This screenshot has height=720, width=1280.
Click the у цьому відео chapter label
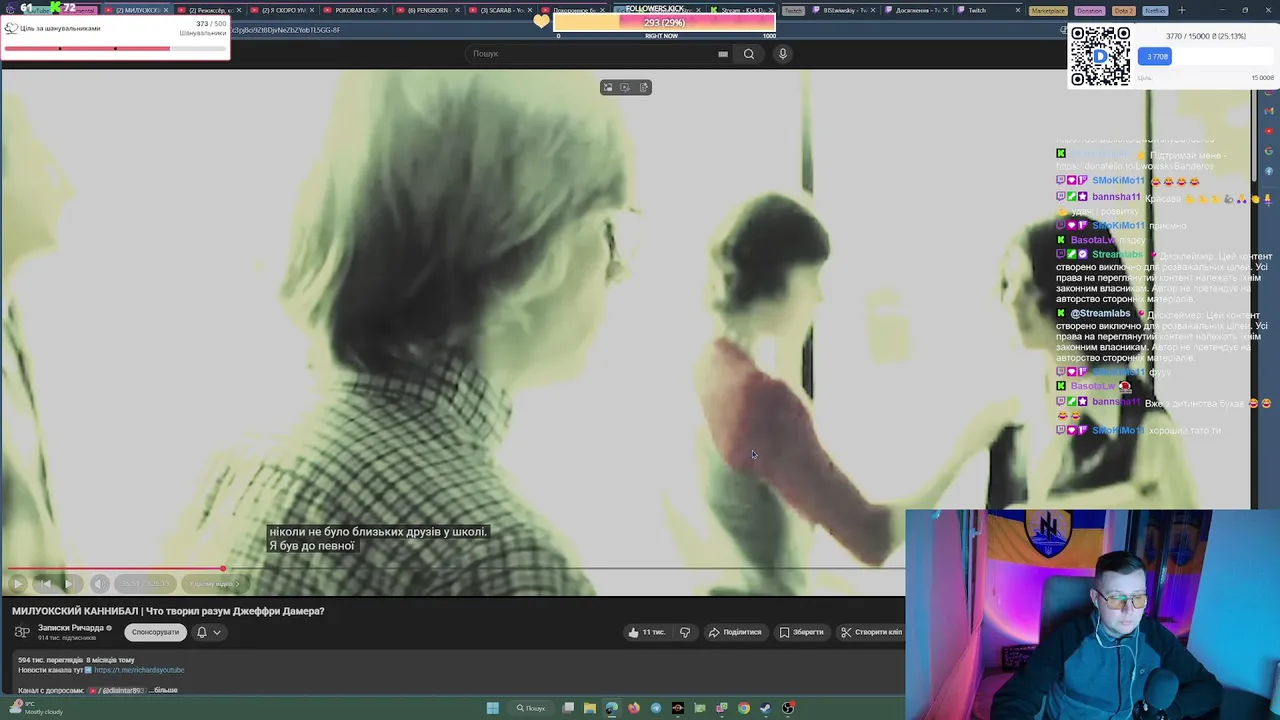[214, 584]
